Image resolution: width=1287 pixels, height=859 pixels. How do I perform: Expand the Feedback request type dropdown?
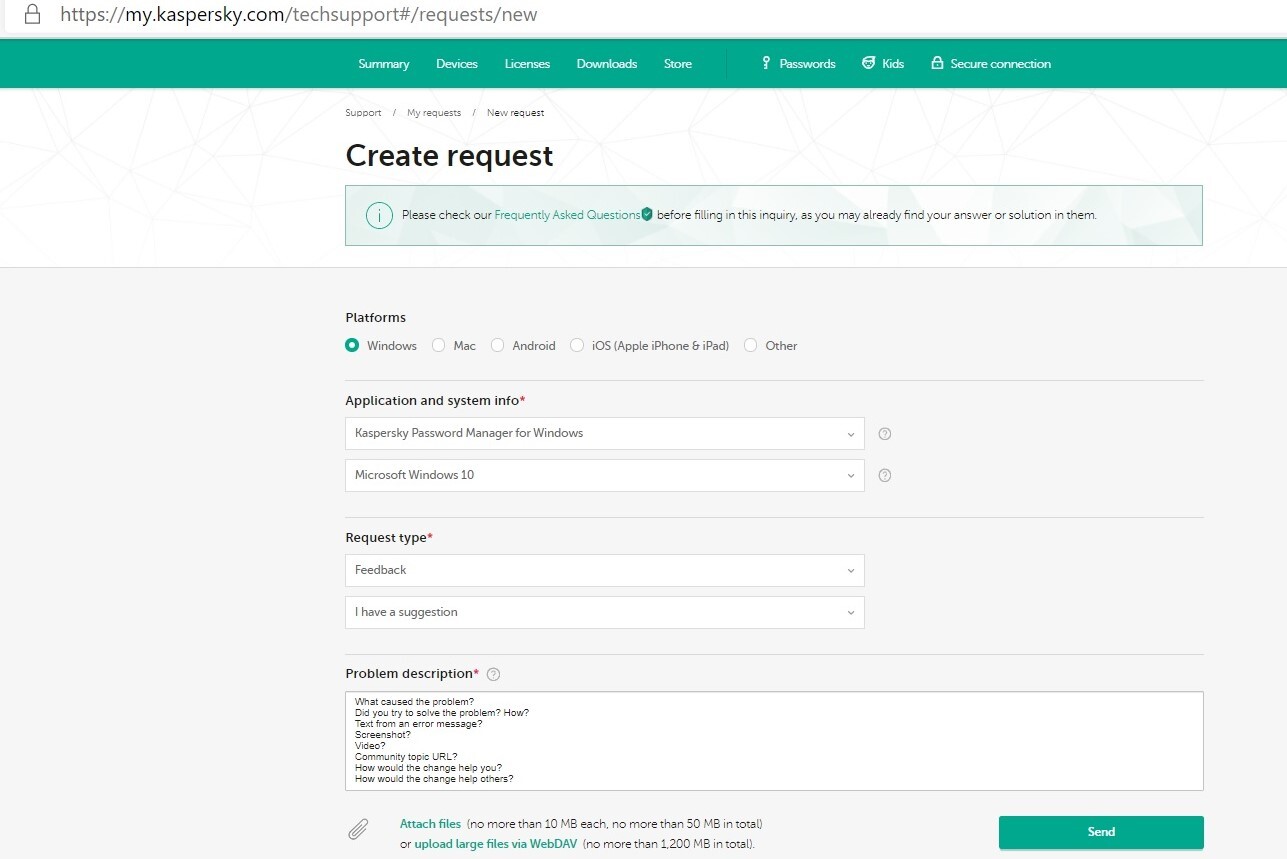click(x=605, y=570)
